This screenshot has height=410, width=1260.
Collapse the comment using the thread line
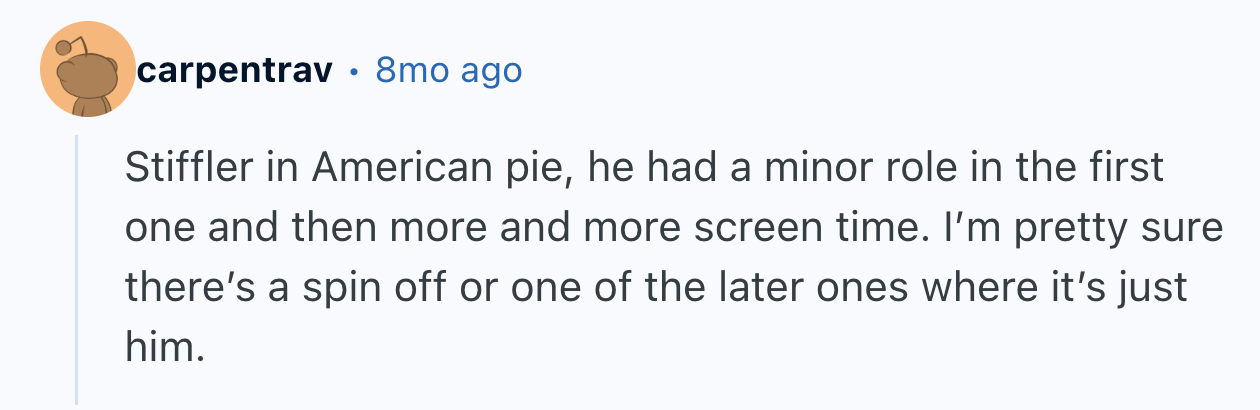[77, 270]
